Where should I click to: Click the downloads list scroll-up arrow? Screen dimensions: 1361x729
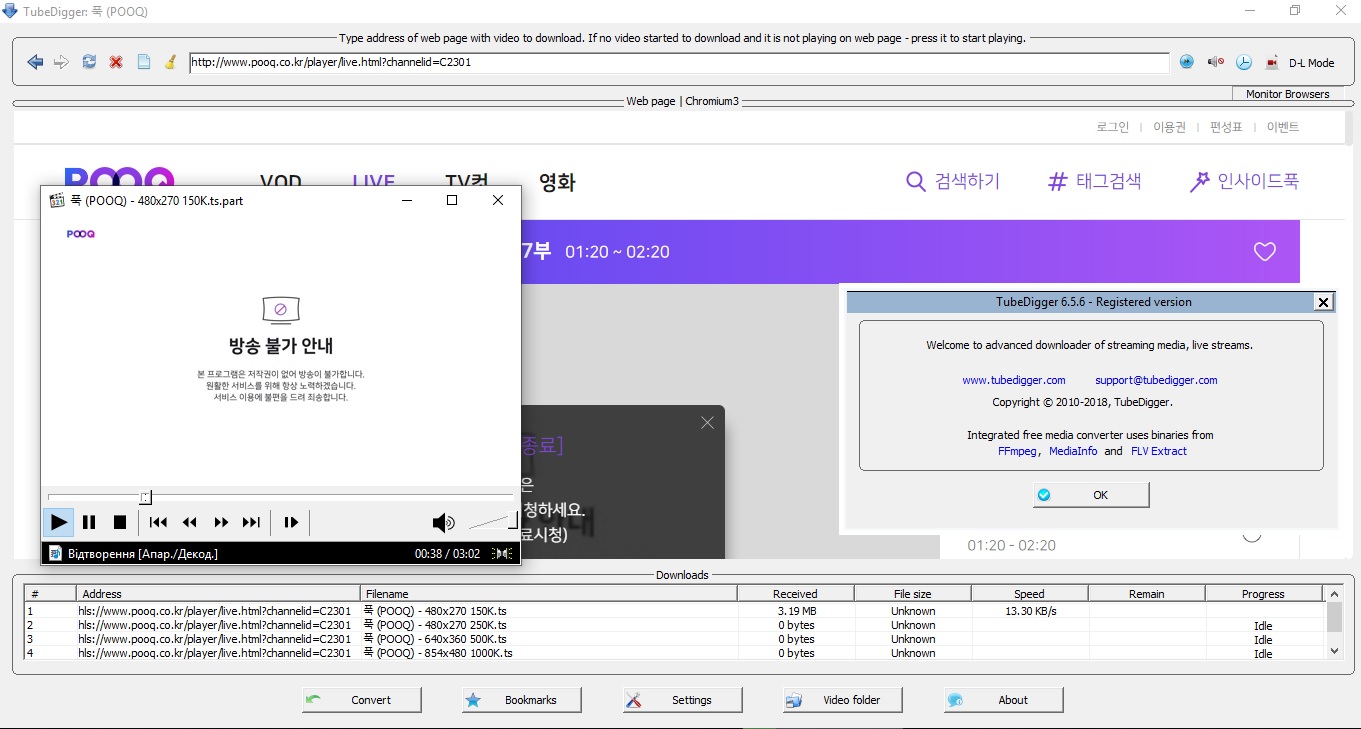point(1334,593)
